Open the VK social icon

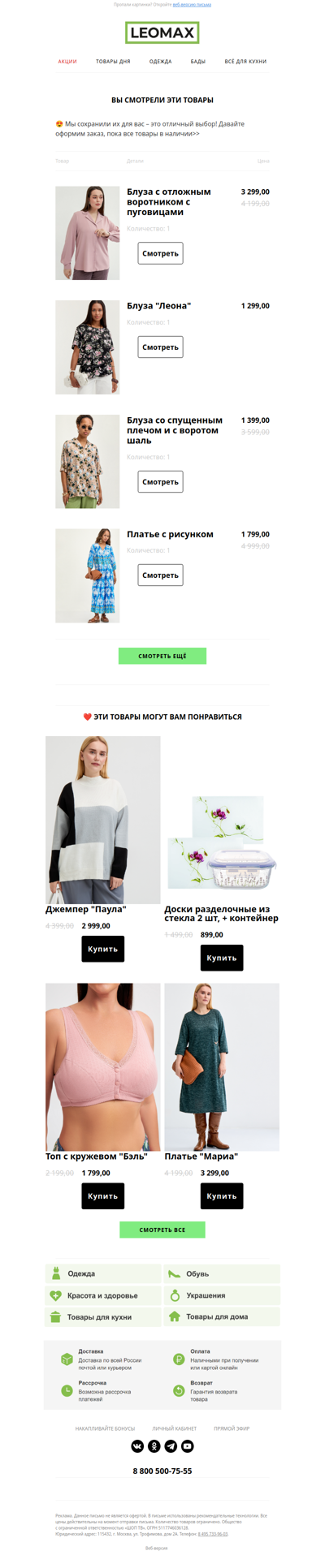[x=137, y=1445]
